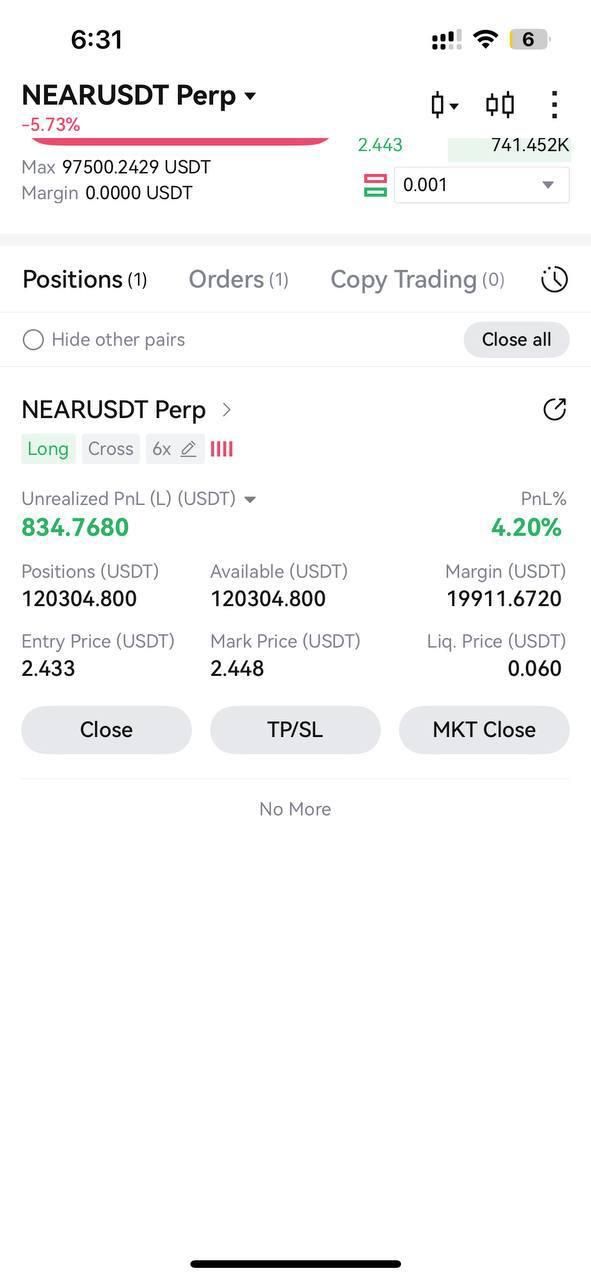Tap the red ADL indicator bars

click(221, 449)
